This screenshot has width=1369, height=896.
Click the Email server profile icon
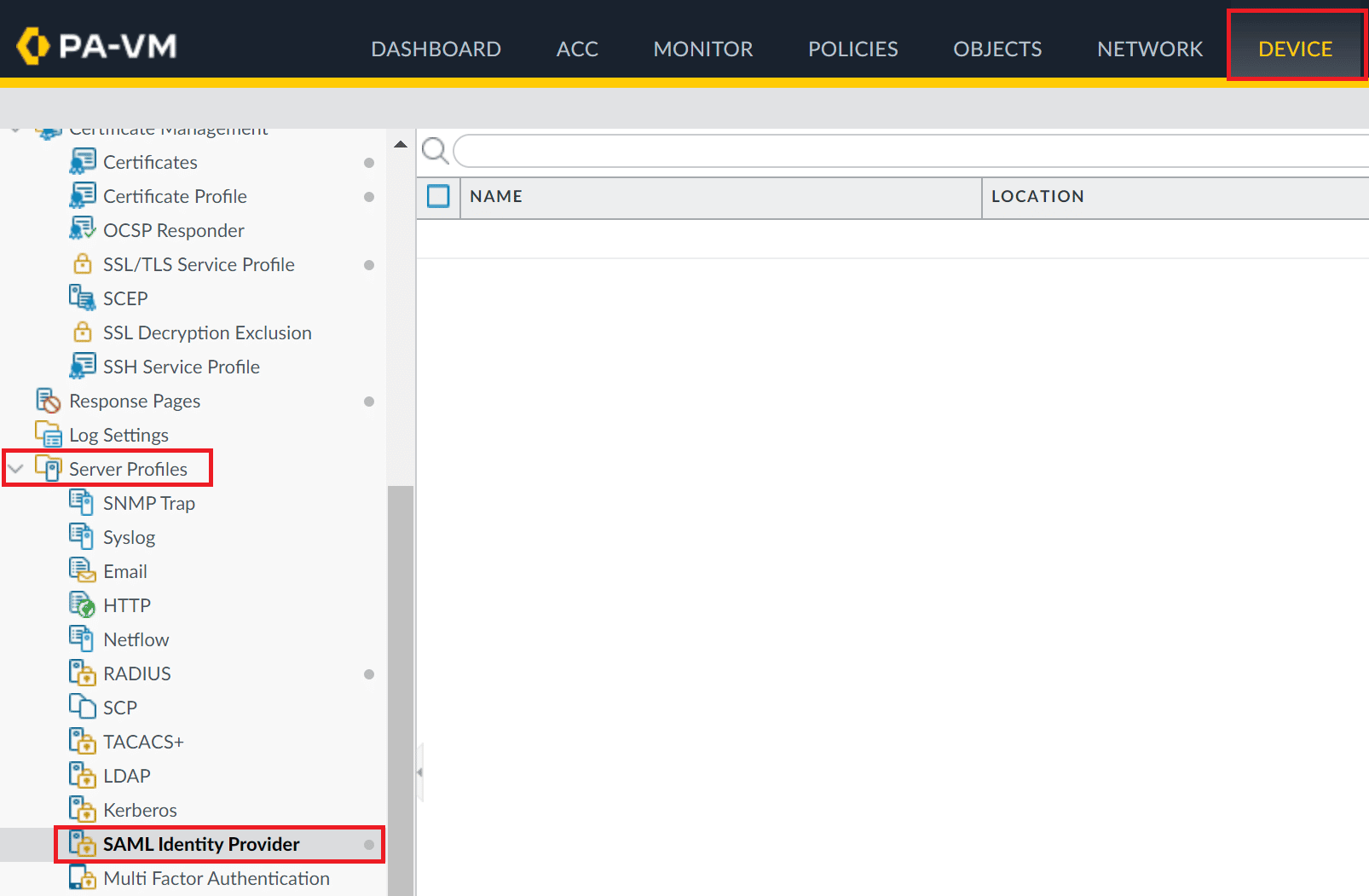(x=82, y=570)
